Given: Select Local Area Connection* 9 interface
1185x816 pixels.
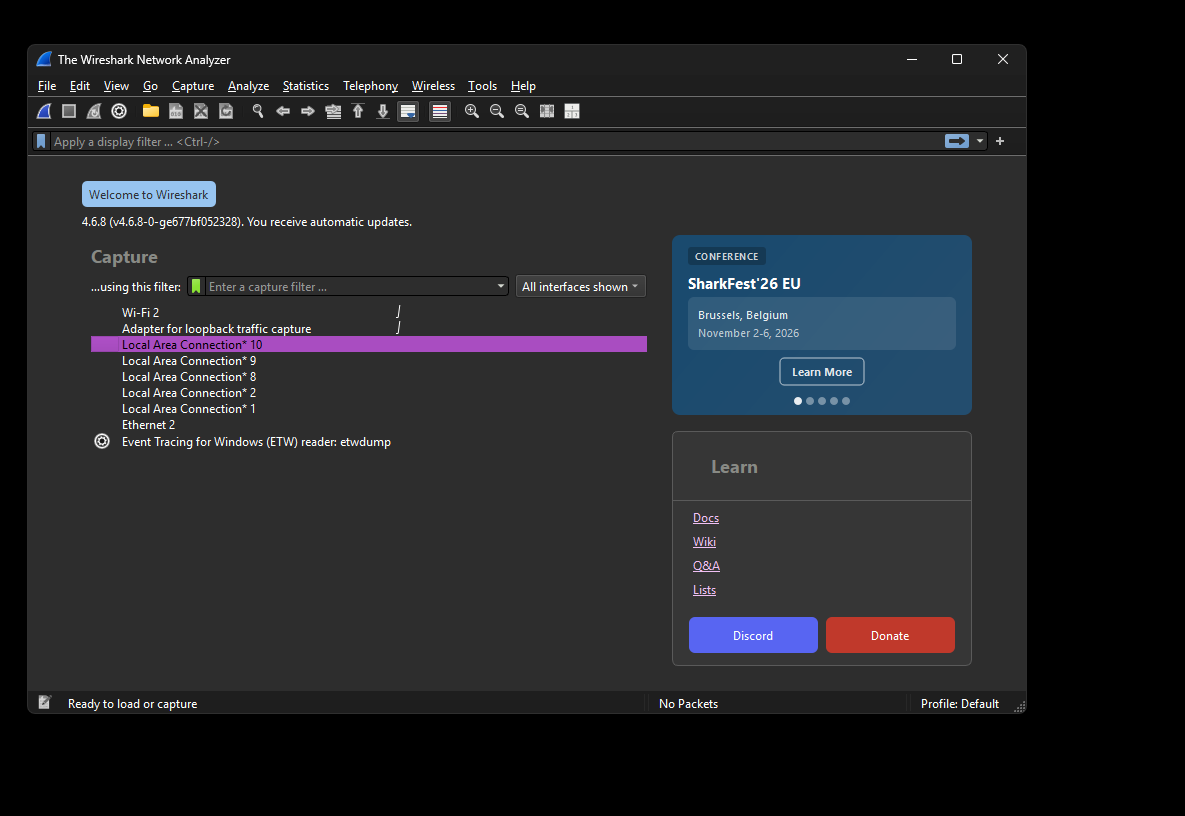Looking at the screenshot, I should 369,360.
